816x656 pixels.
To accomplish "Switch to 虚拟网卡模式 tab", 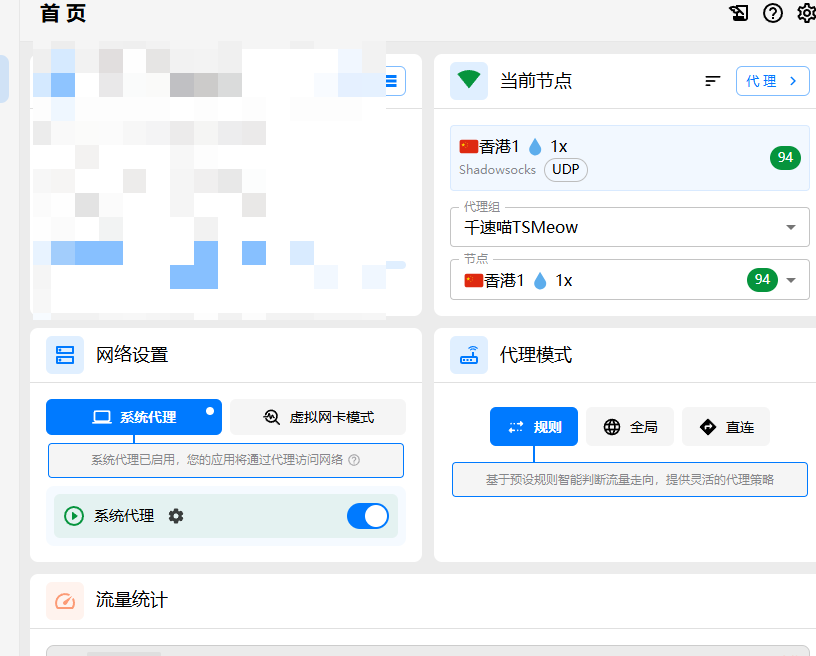I will point(318,417).
